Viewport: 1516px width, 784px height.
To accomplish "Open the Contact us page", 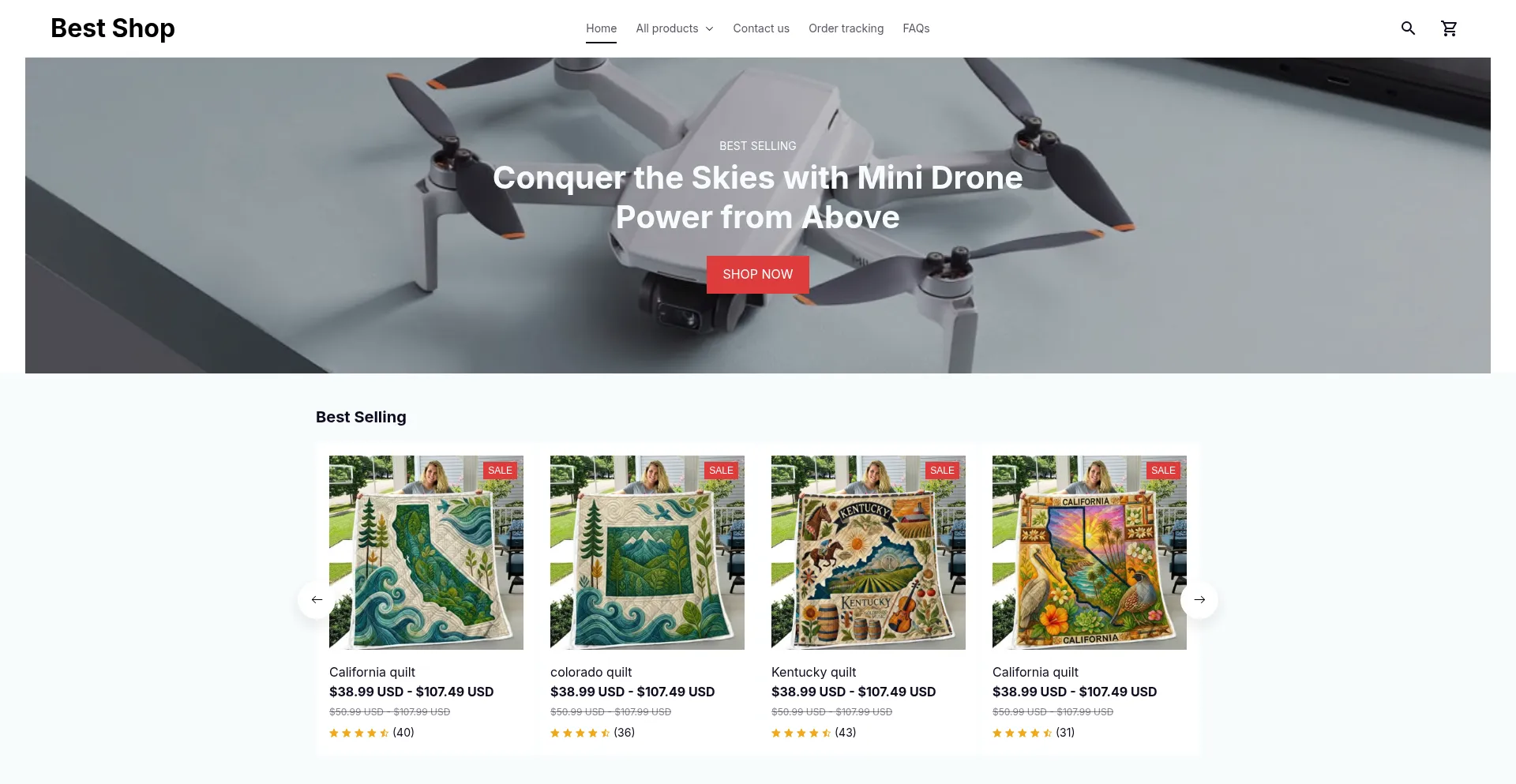I will pyautogui.click(x=761, y=28).
